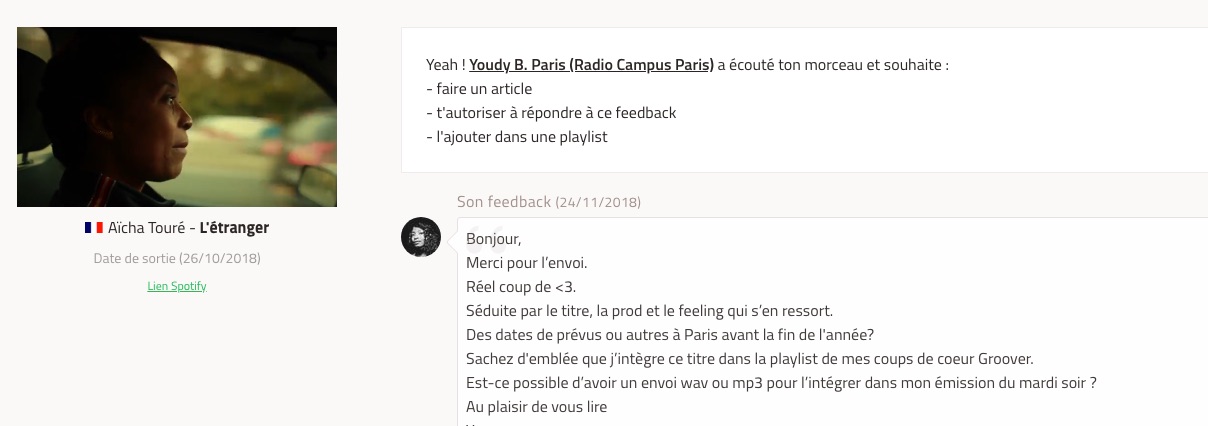Image resolution: width=1208 pixels, height=426 pixels.
Task: Click the Date de sortie (26/10/2018) text
Action: tap(177, 259)
